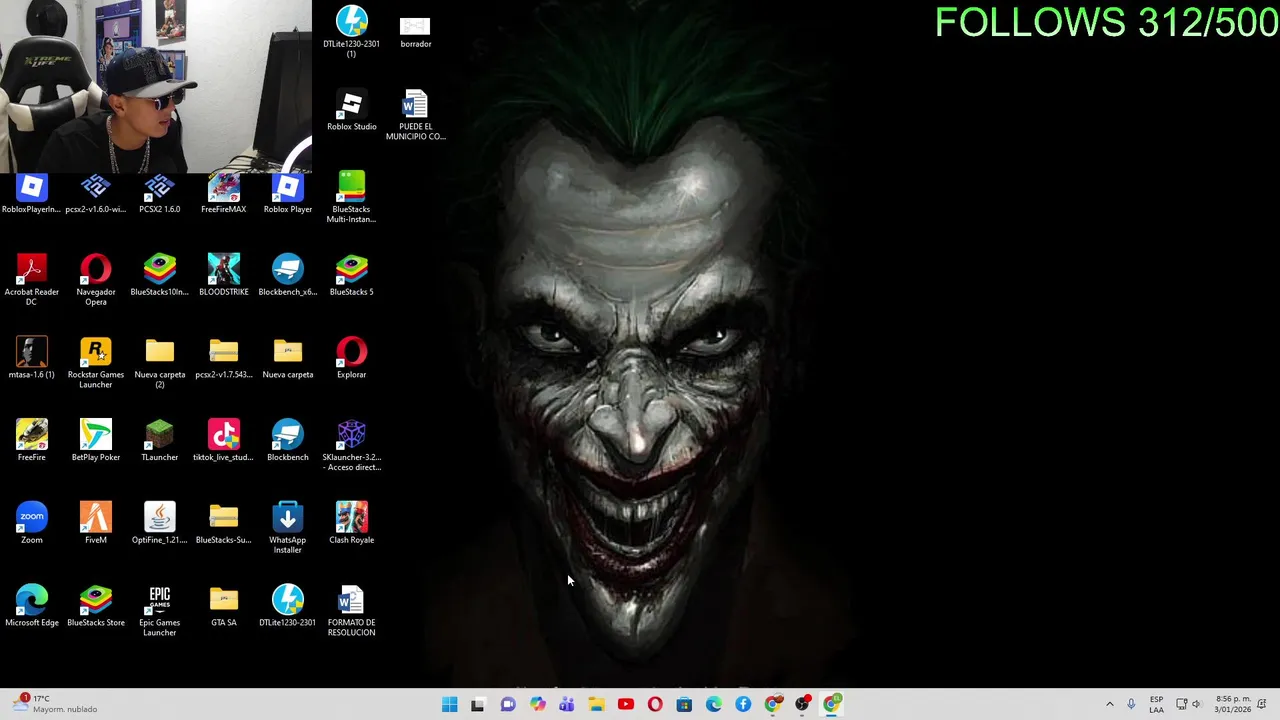This screenshot has height=720, width=1280.
Task: Open FORMATO DE RESOLUCION Word document
Action: point(351,611)
